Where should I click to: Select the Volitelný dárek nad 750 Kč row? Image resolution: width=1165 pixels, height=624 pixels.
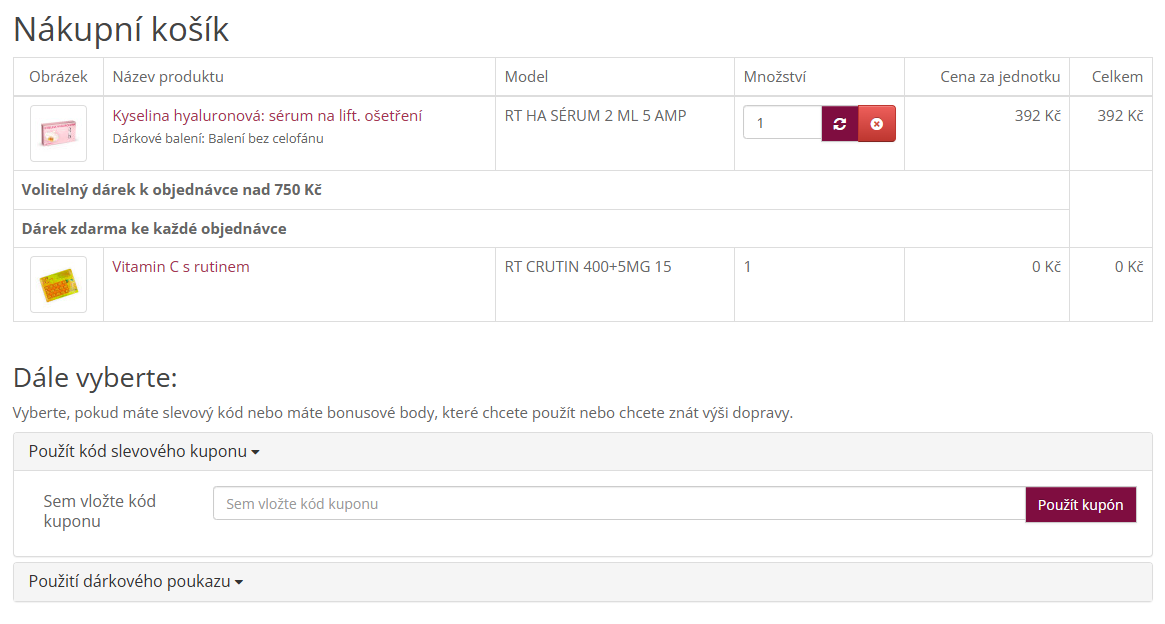pyautogui.click(x=171, y=190)
